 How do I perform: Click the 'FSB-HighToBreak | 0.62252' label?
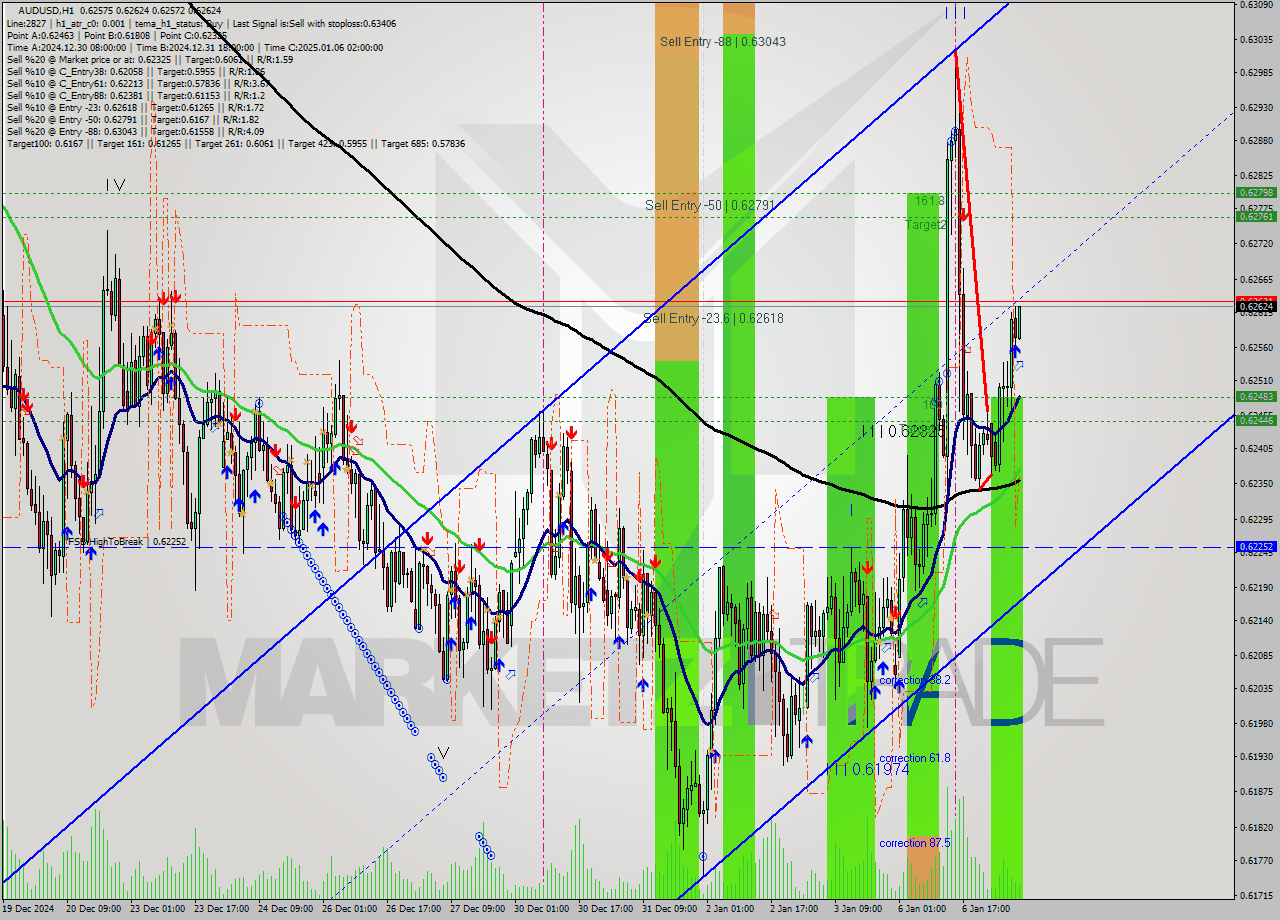coord(127,541)
